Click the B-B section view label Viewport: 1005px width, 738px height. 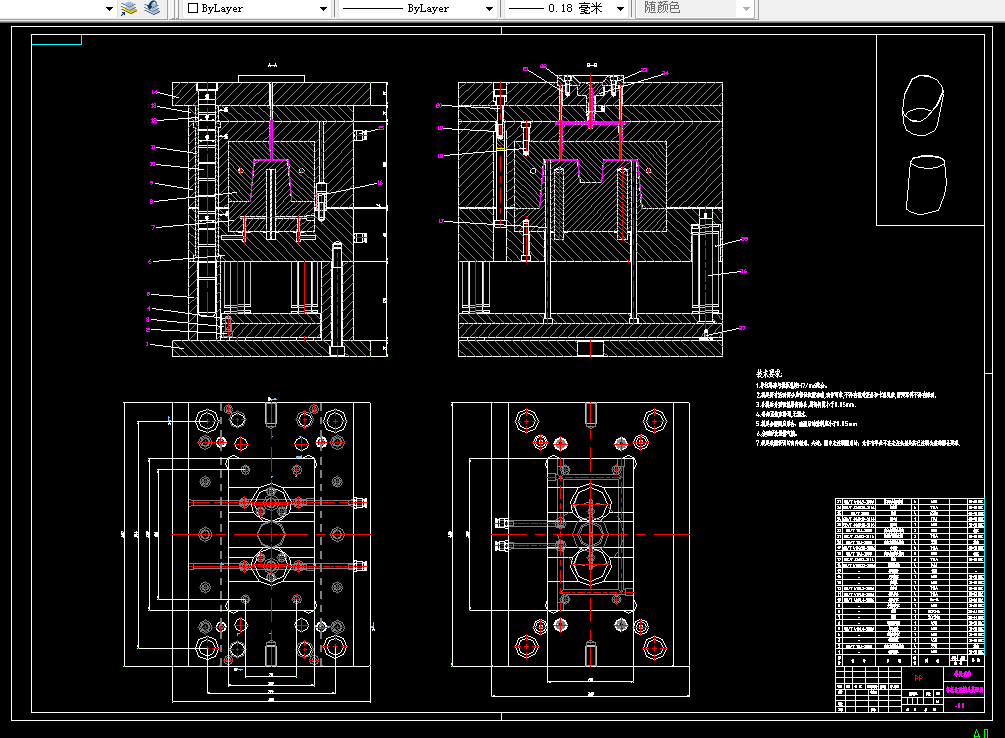coord(592,65)
